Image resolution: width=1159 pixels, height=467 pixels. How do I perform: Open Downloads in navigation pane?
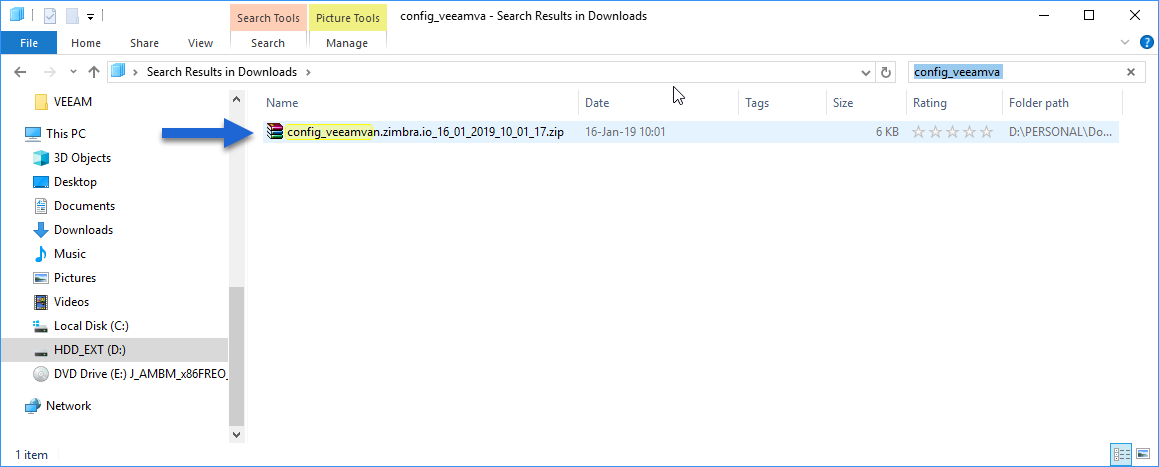(x=84, y=230)
